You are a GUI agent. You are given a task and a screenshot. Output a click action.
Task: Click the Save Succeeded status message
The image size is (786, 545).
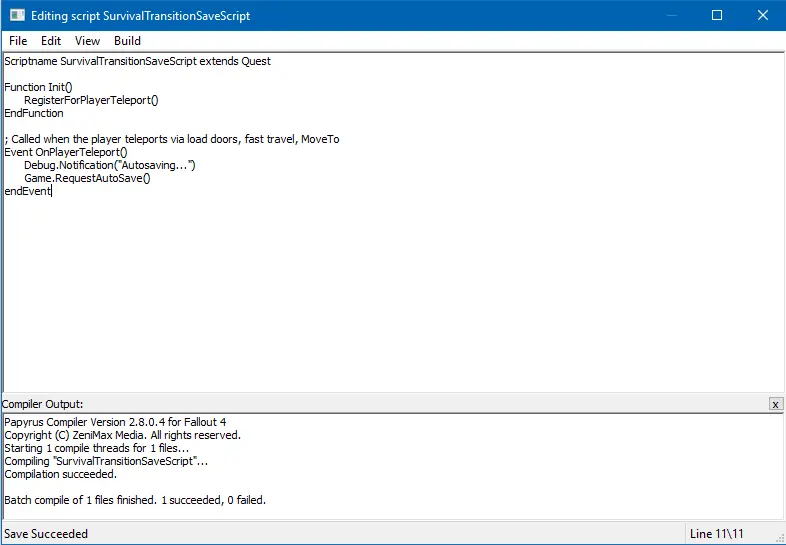pyautogui.click(x=46, y=534)
